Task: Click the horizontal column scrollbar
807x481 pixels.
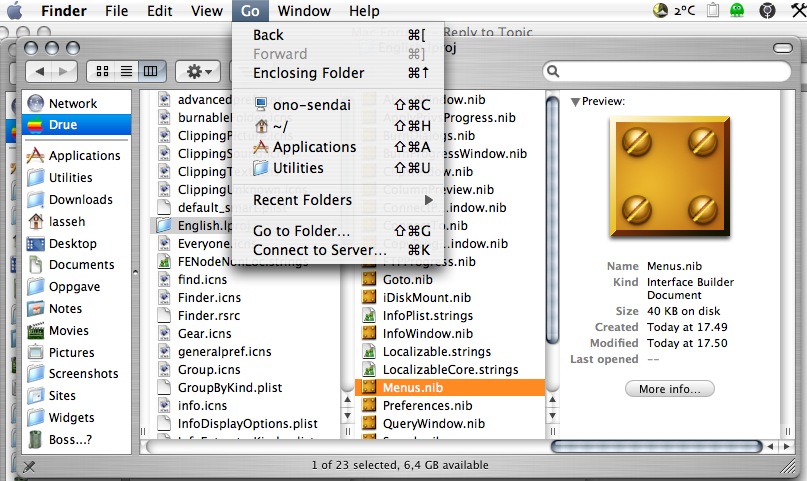Action: 657,447
